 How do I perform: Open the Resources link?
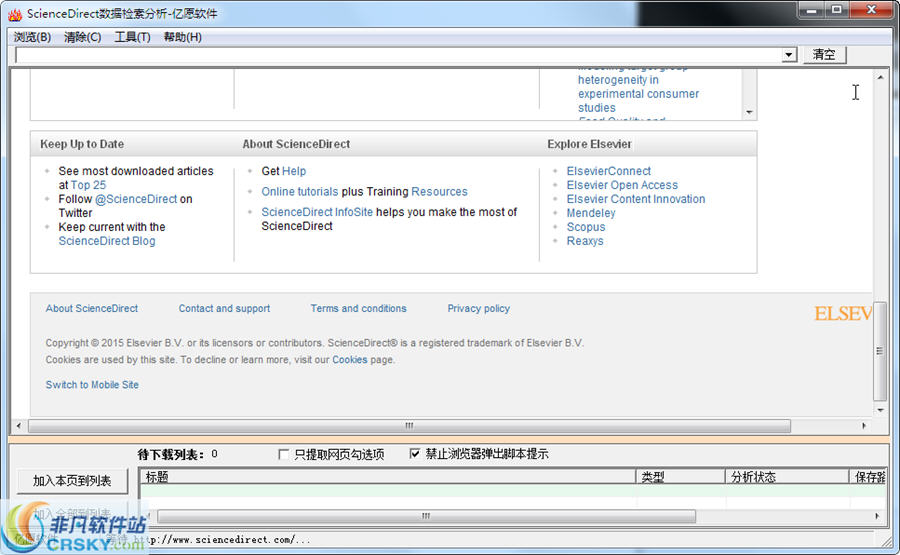(440, 192)
